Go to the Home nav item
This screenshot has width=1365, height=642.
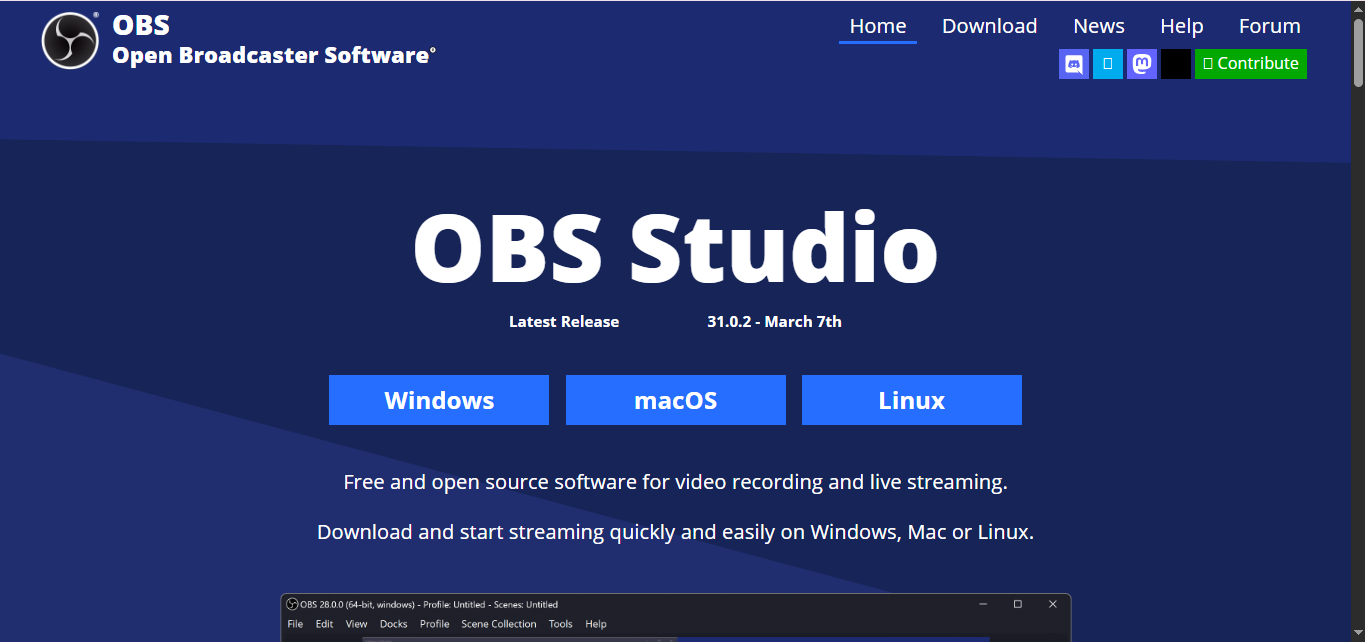coord(878,27)
